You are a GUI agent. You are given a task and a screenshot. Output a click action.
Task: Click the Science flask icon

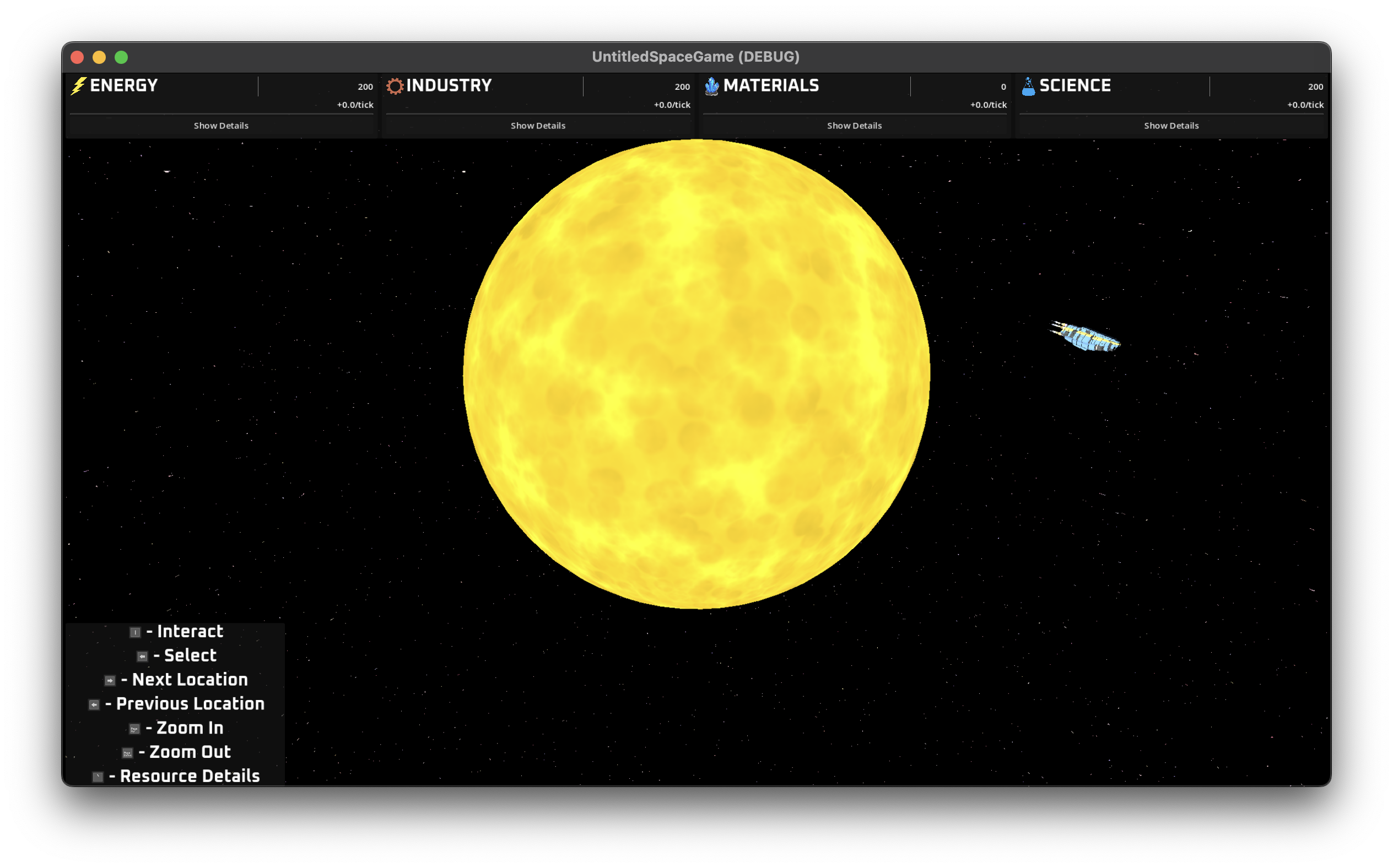(1028, 87)
